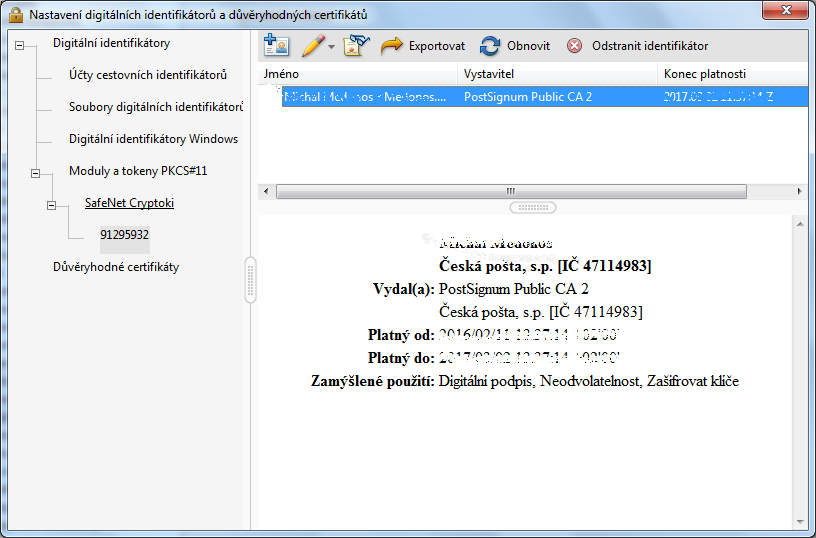Sort by the Vystavitel column header

click(x=557, y=74)
